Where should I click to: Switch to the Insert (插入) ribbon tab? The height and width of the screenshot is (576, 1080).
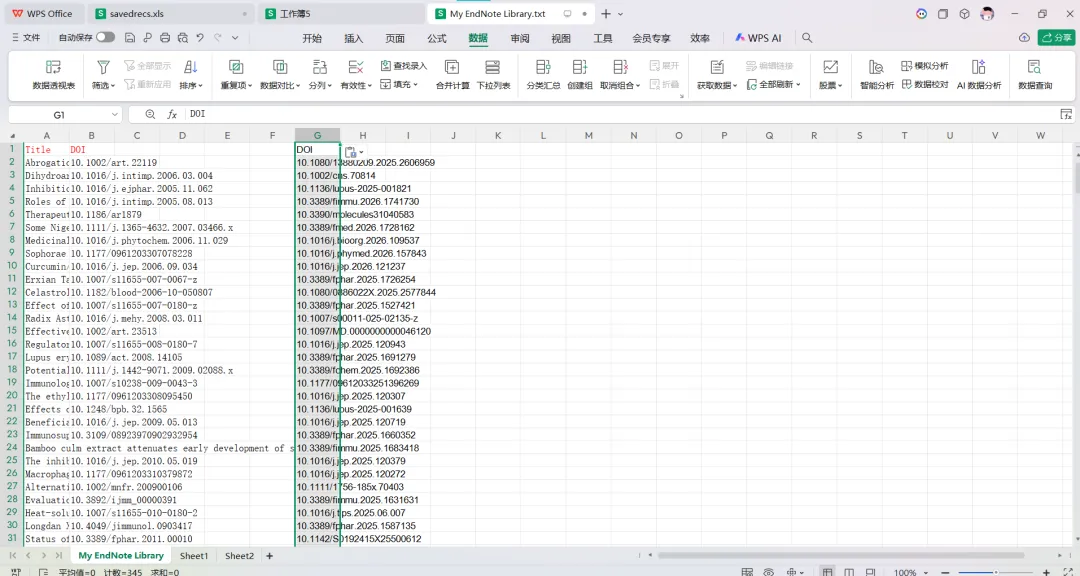click(353, 38)
